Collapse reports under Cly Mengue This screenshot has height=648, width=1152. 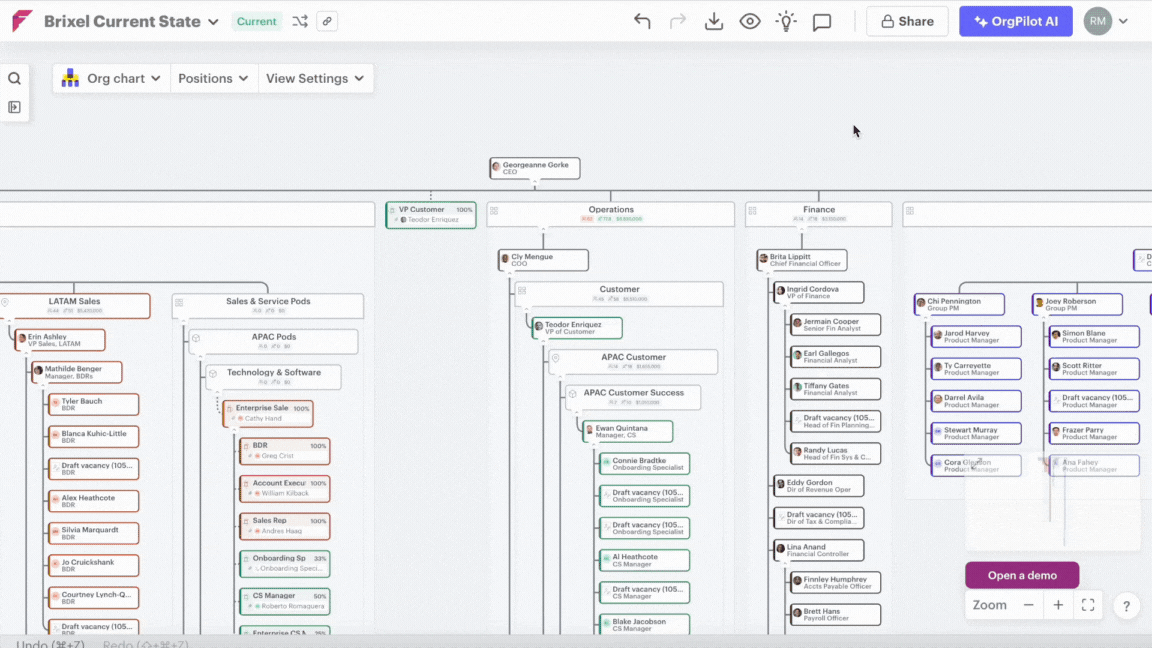(510, 272)
